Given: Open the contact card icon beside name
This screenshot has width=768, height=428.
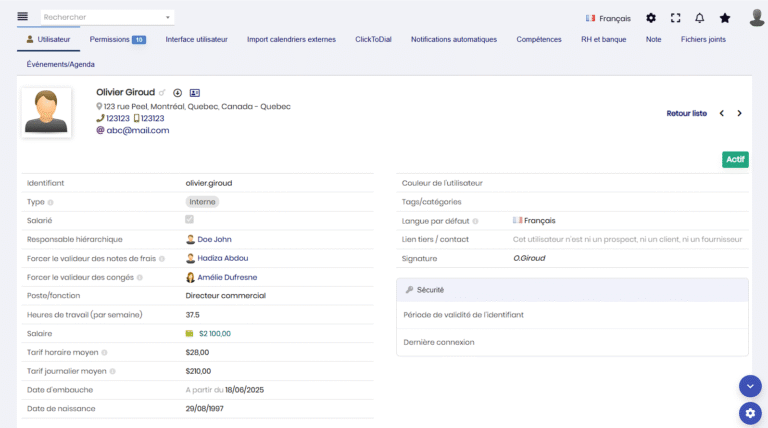Looking at the screenshot, I should (194, 92).
